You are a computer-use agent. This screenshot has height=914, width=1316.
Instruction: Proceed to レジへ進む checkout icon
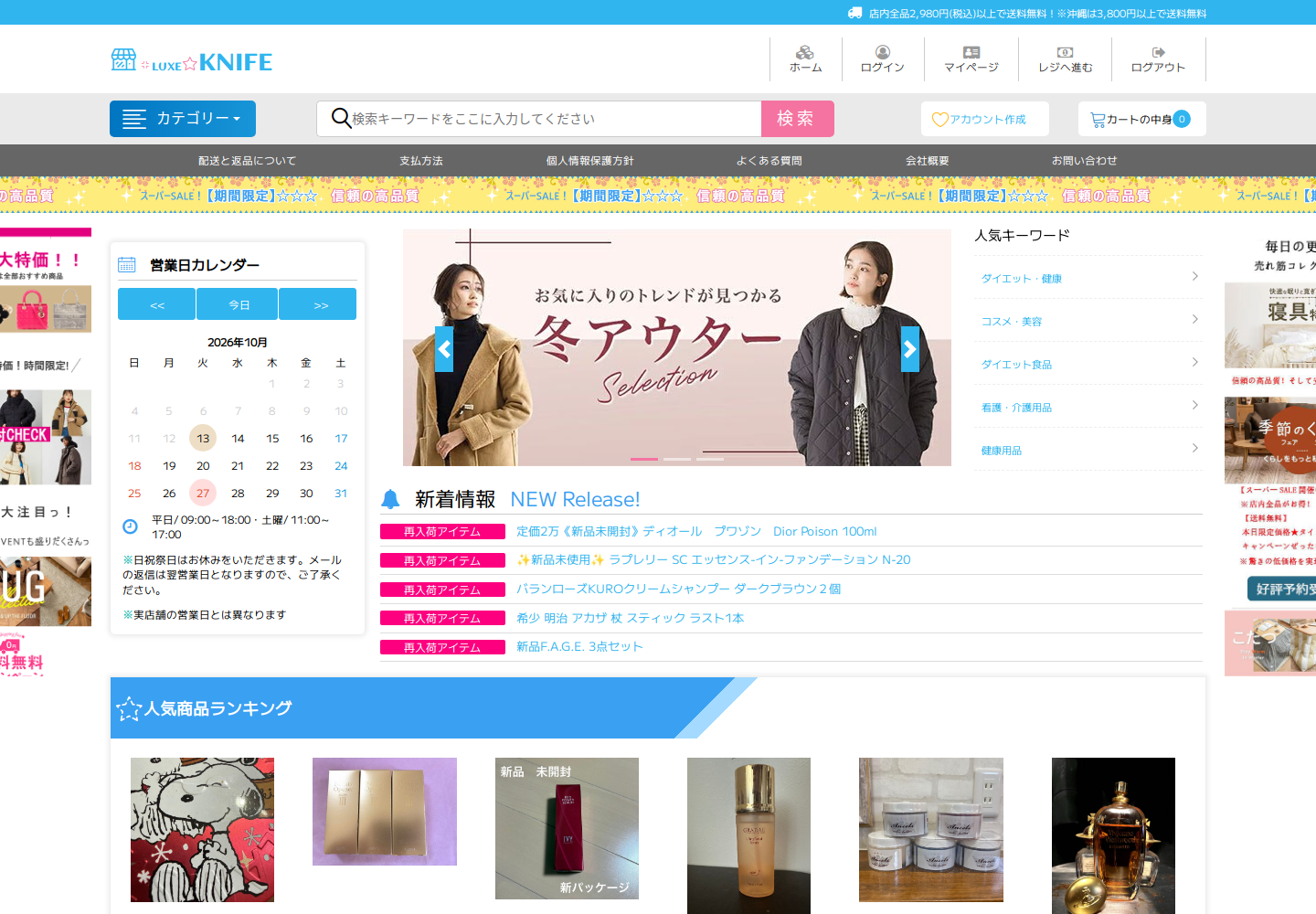[1065, 52]
